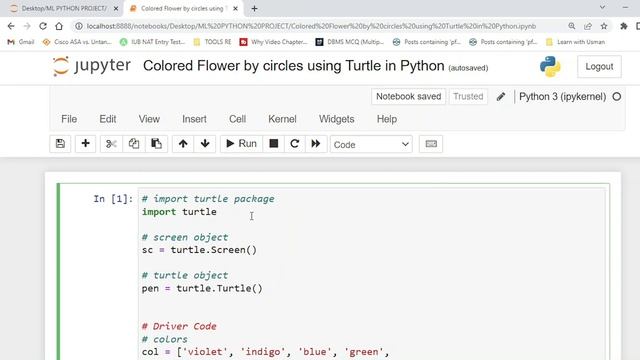
Task: Reload the current page
Action: pos(43,26)
